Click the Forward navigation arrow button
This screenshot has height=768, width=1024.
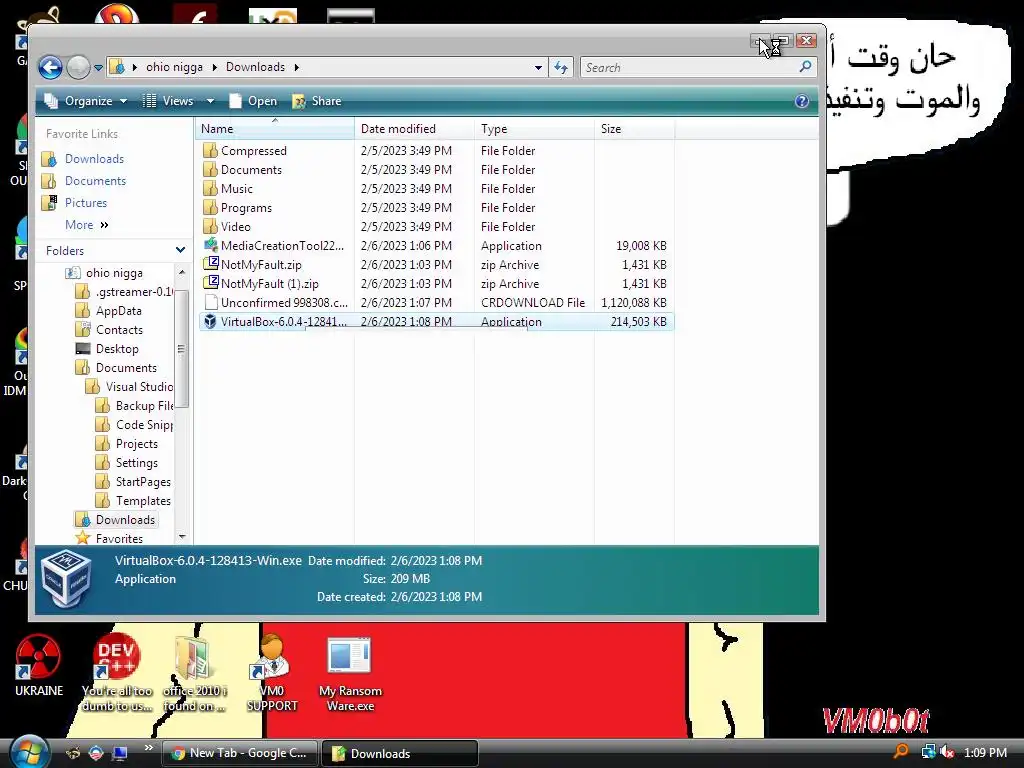tap(78, 67)
